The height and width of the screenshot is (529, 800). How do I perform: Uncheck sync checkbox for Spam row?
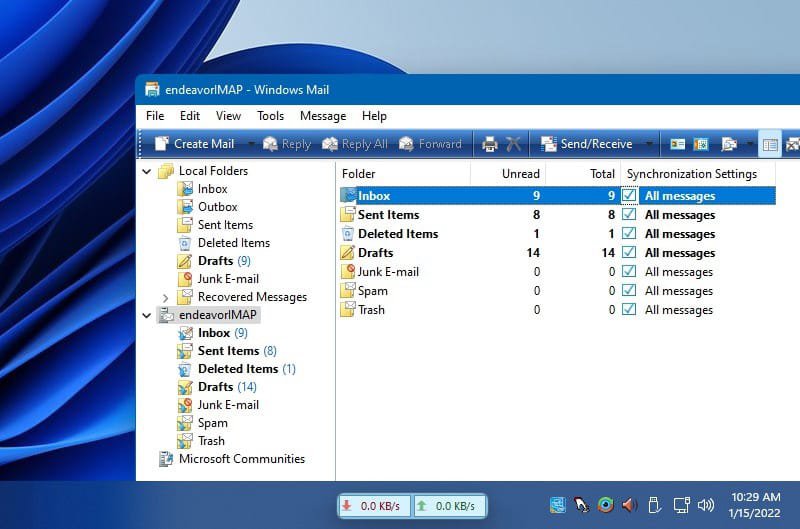(x=629, y=290)
